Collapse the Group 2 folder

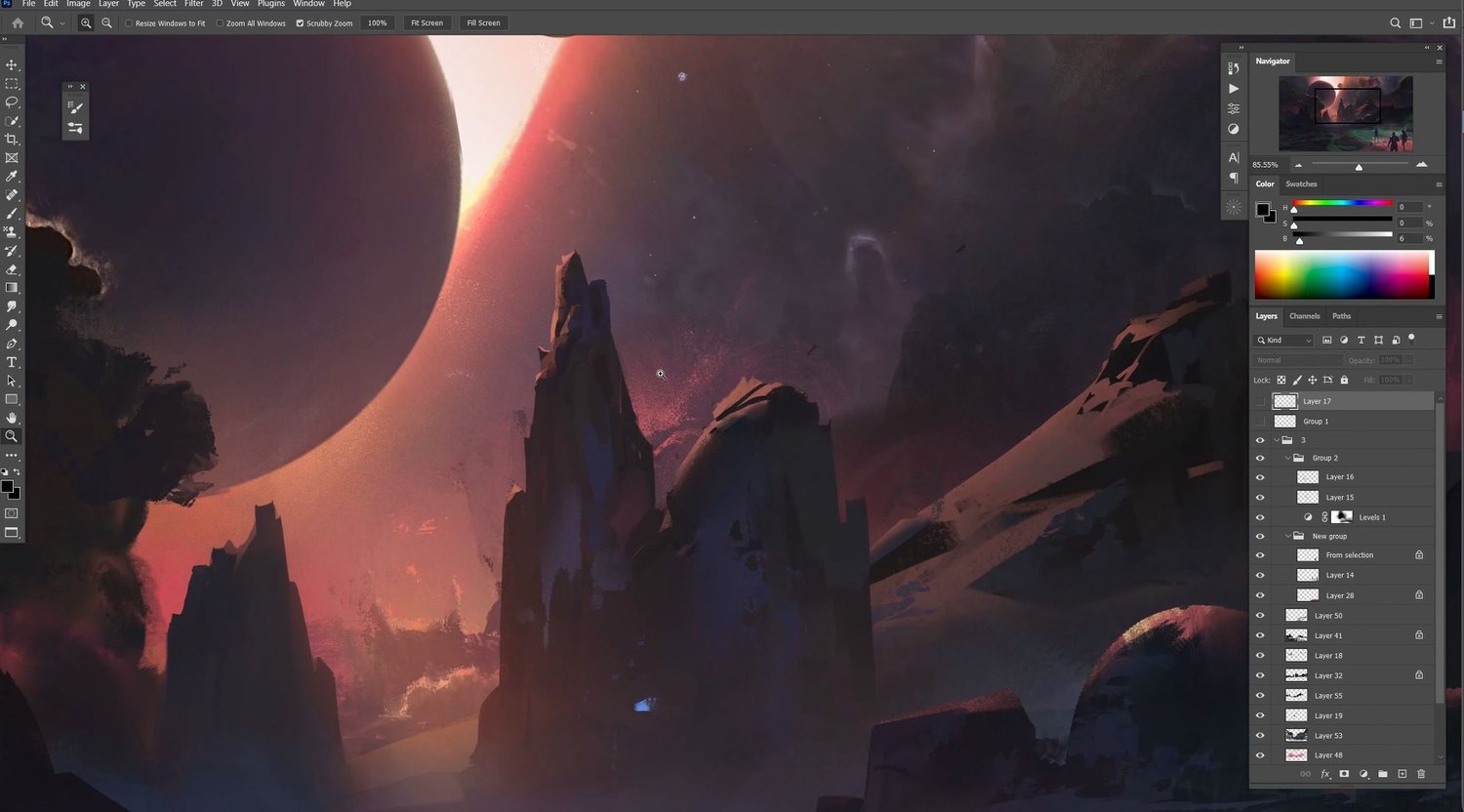[1288, 458]
